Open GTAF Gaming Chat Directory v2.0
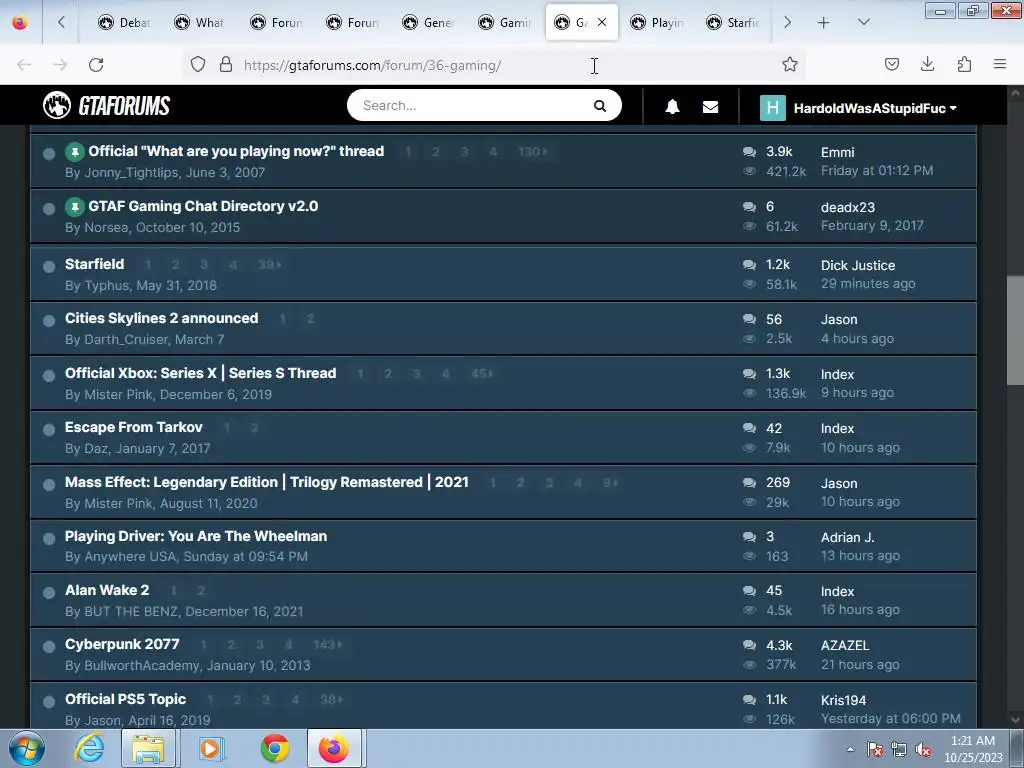The height and width of the screenshot is (768, 1024). point(203,206)
